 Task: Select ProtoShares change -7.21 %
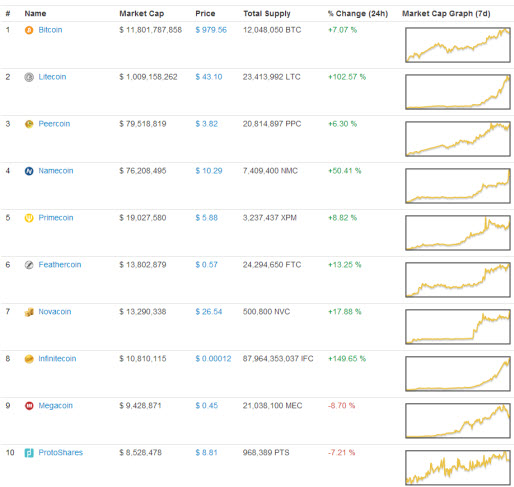point(342,453)
